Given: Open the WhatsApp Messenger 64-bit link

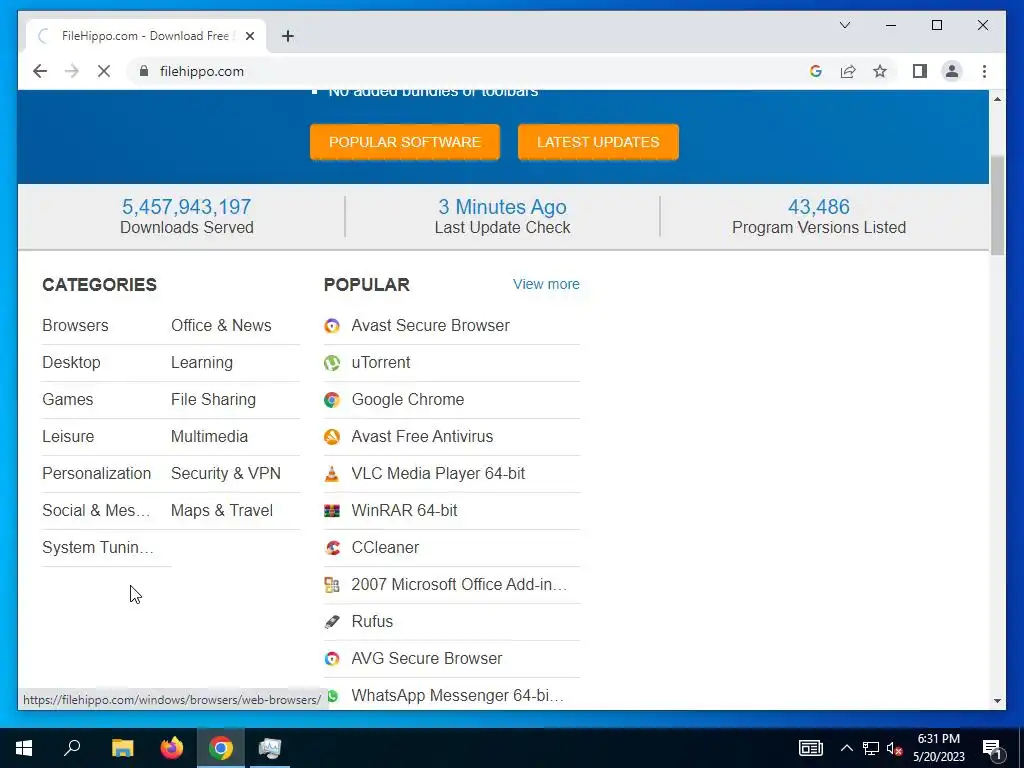Looking at the screenshot, I should pos(457,696).
